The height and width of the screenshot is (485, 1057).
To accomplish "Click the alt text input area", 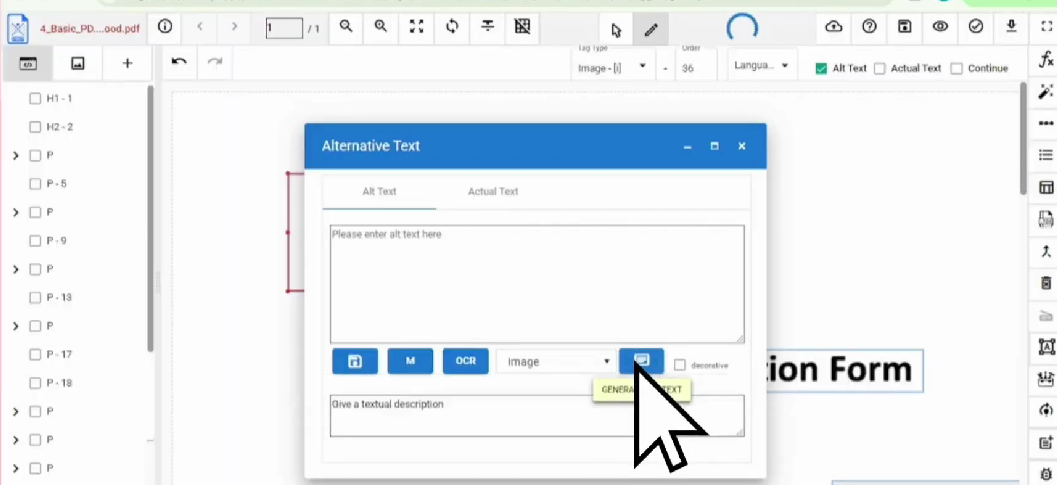I will click(x=537, y=284).
